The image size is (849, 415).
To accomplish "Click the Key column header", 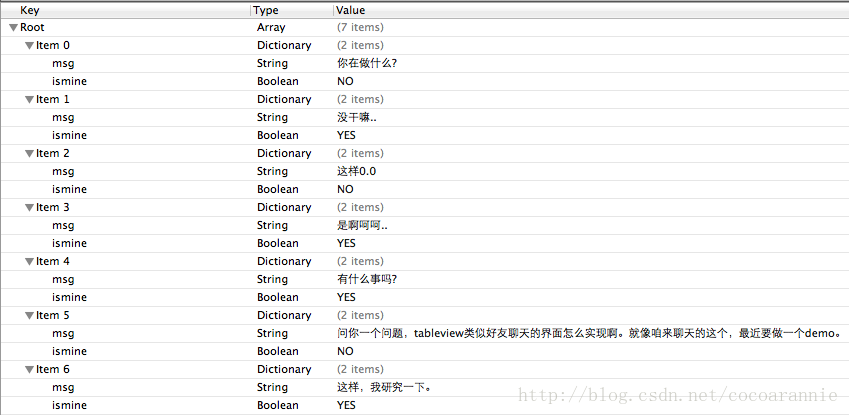I will (29, 10).
